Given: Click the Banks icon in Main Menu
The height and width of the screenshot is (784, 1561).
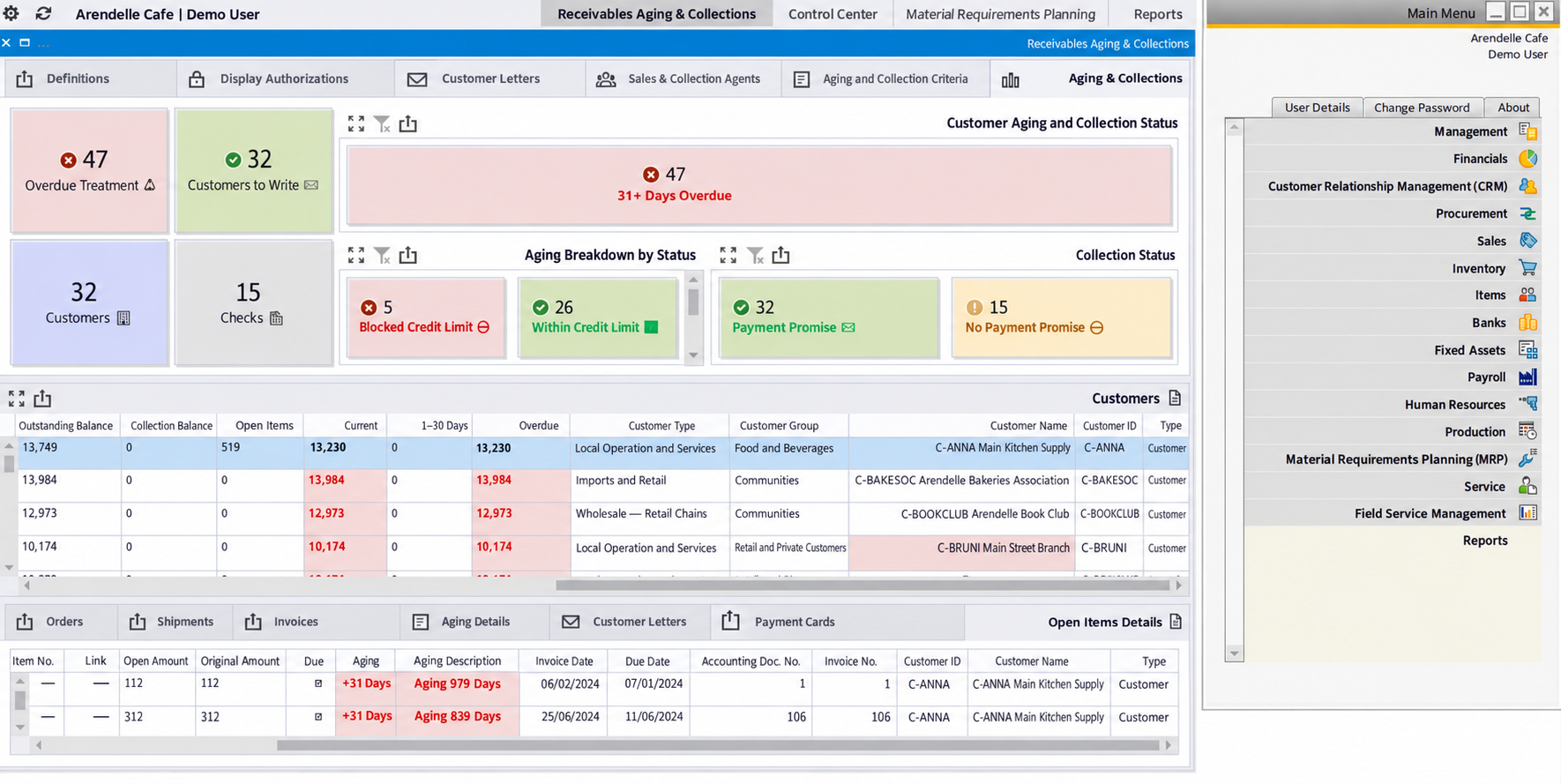Looking at the screenshot, I should [1527, 323].
